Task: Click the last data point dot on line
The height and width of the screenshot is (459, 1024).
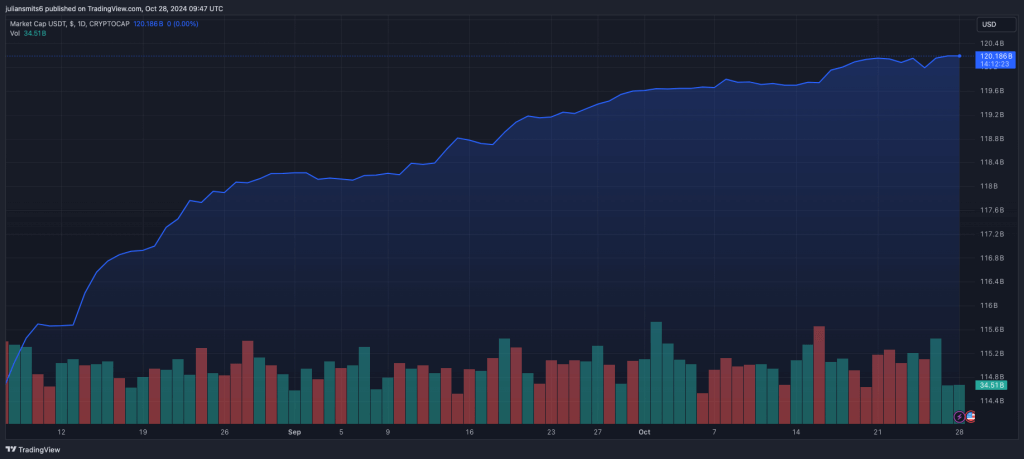Action: point(959,56)
